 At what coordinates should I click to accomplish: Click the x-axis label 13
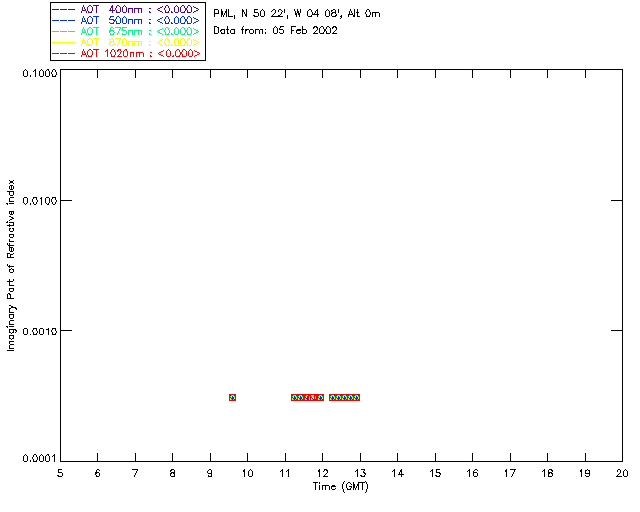pyautogui.click(x=360, y=473)
